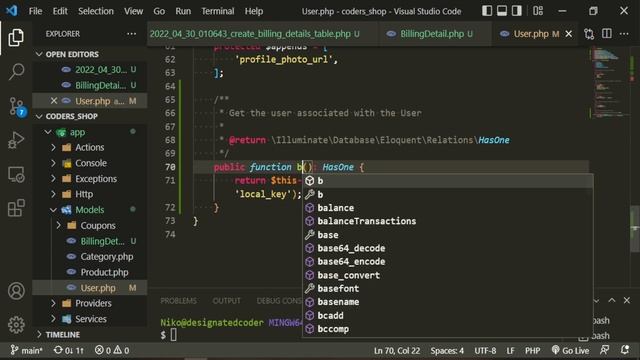The height and width of the screenshot is (360, 640).
Task: Expand the Console folder
Action: (53, 163)
